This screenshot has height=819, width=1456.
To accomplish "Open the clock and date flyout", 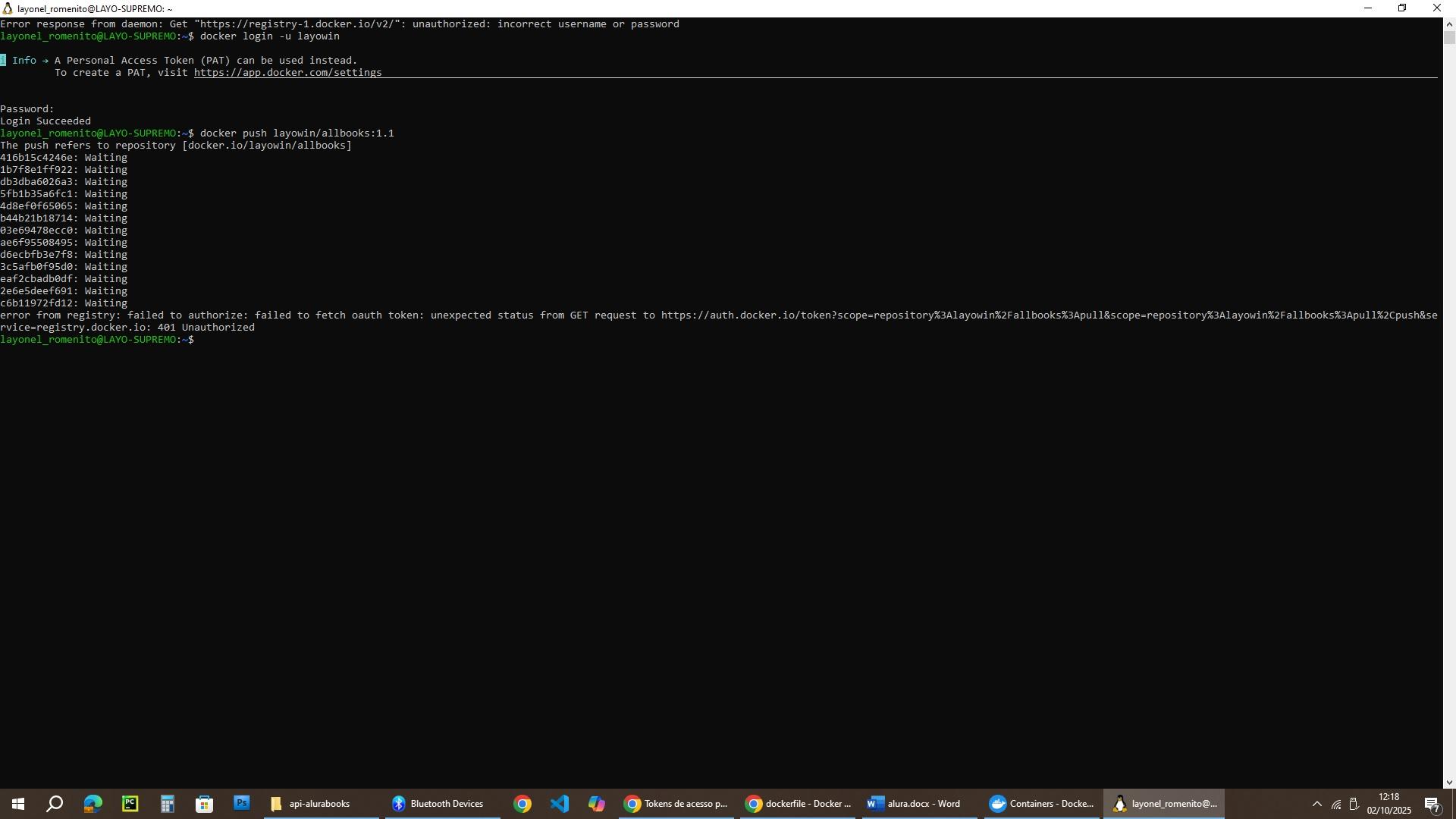I will coord(1389,804).
